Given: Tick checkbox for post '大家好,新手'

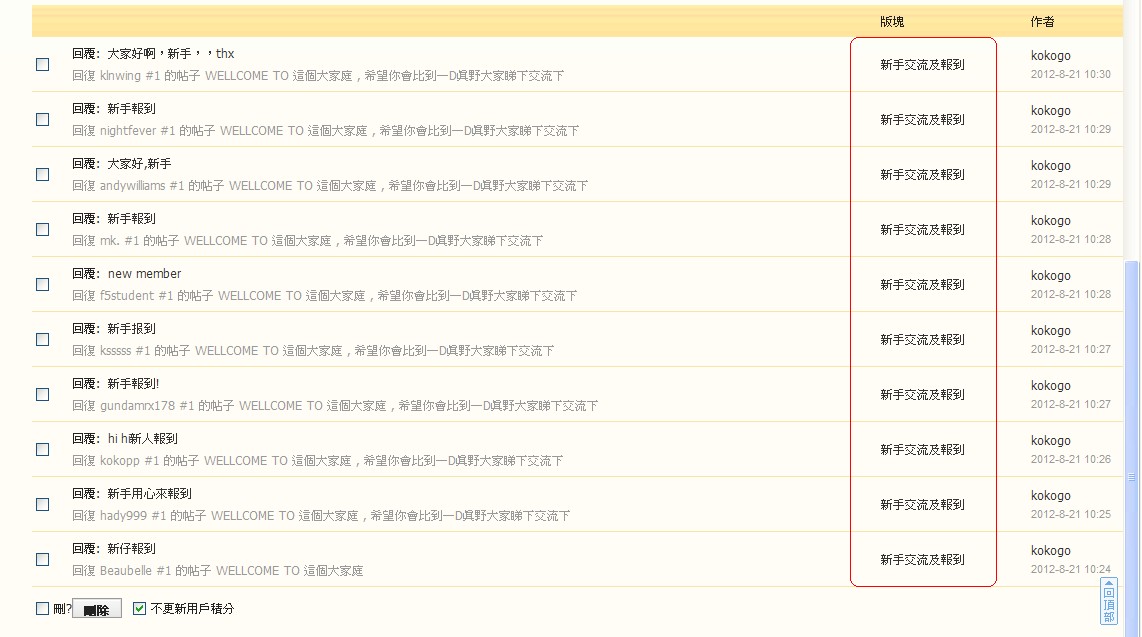Looking at the screenshot, I should pos(43,175).
